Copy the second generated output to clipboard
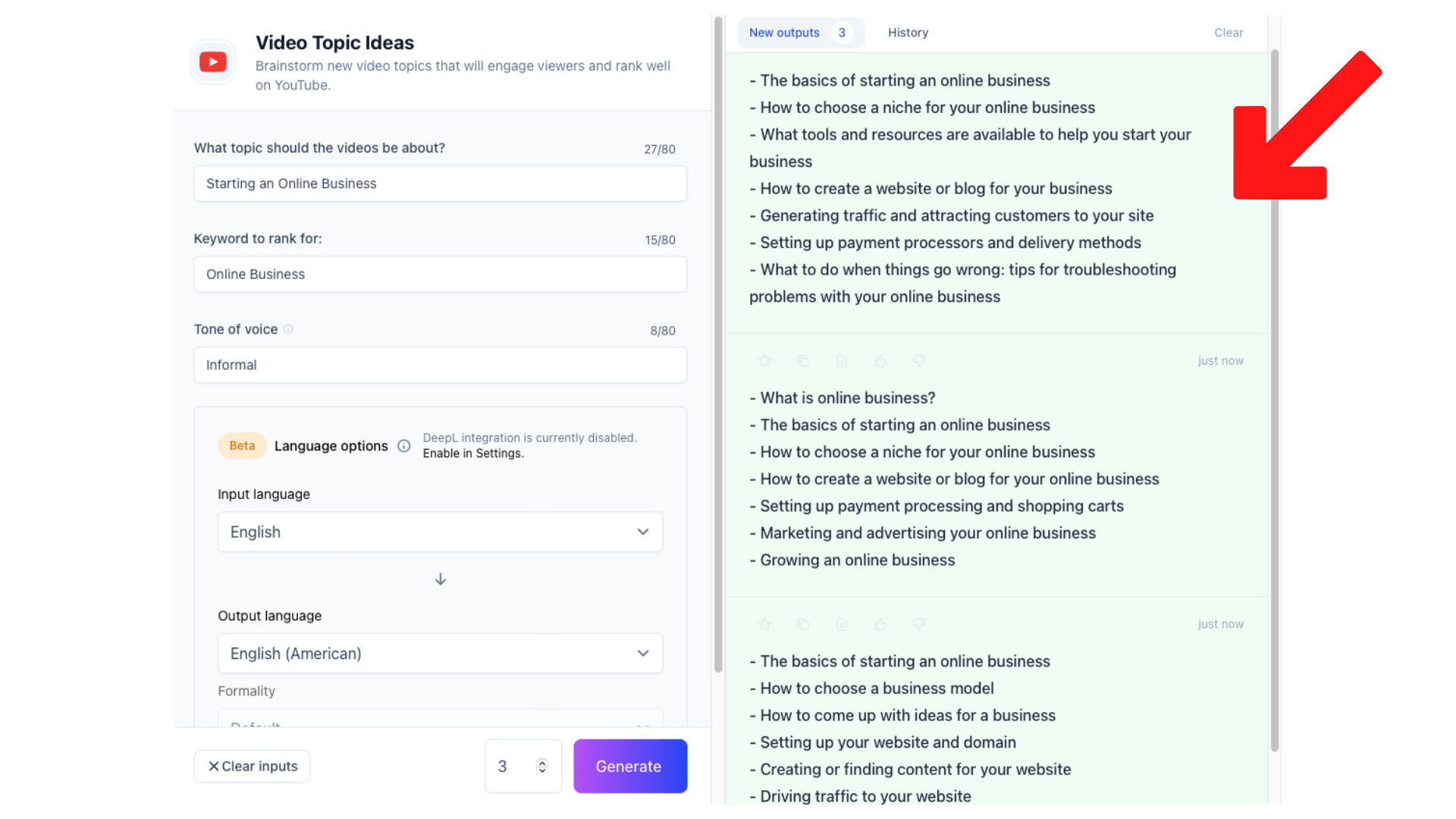 (x=803, y=360)
